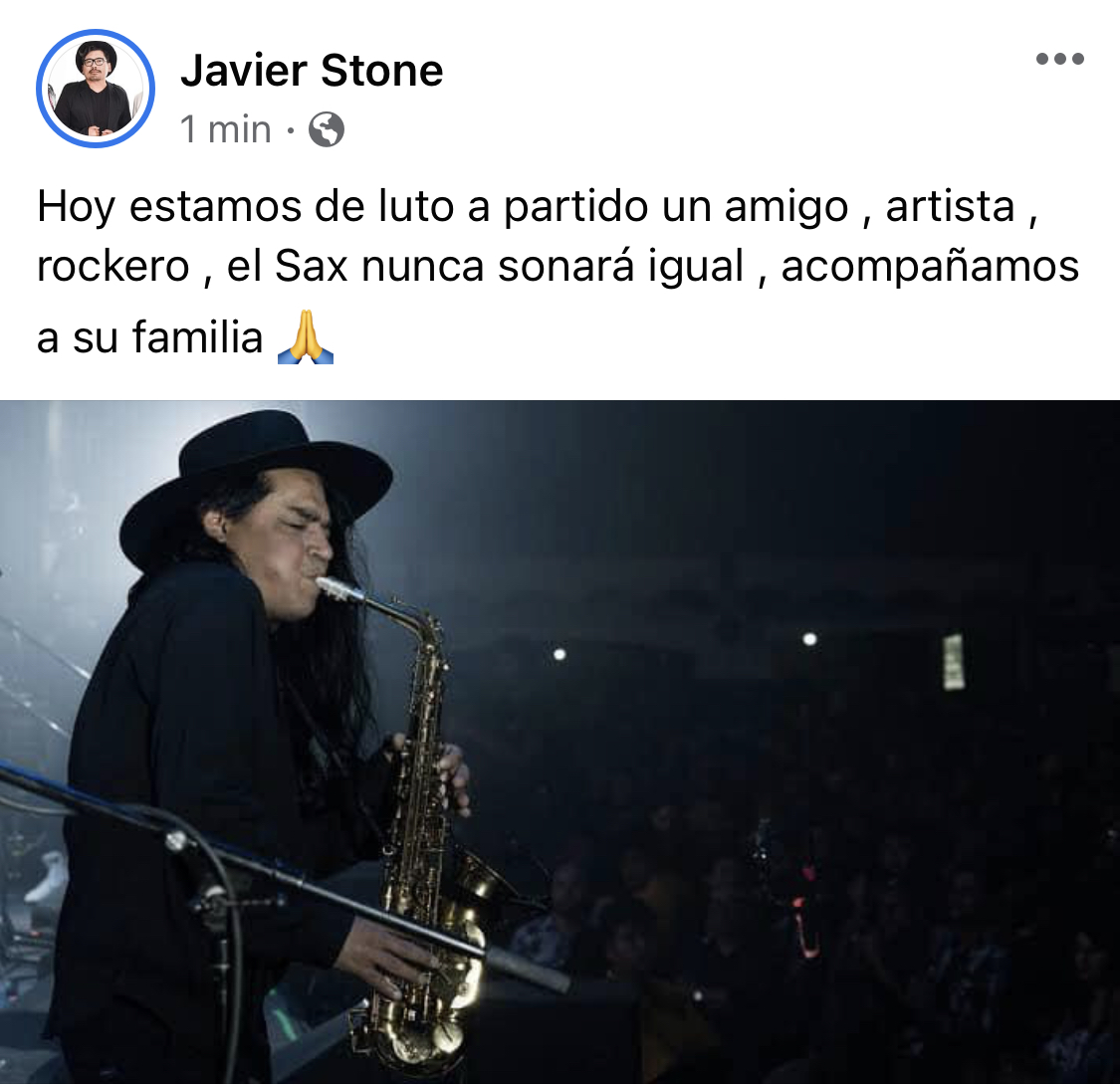Click the text "a su familia"
1120x1086 pixels.
150,337
